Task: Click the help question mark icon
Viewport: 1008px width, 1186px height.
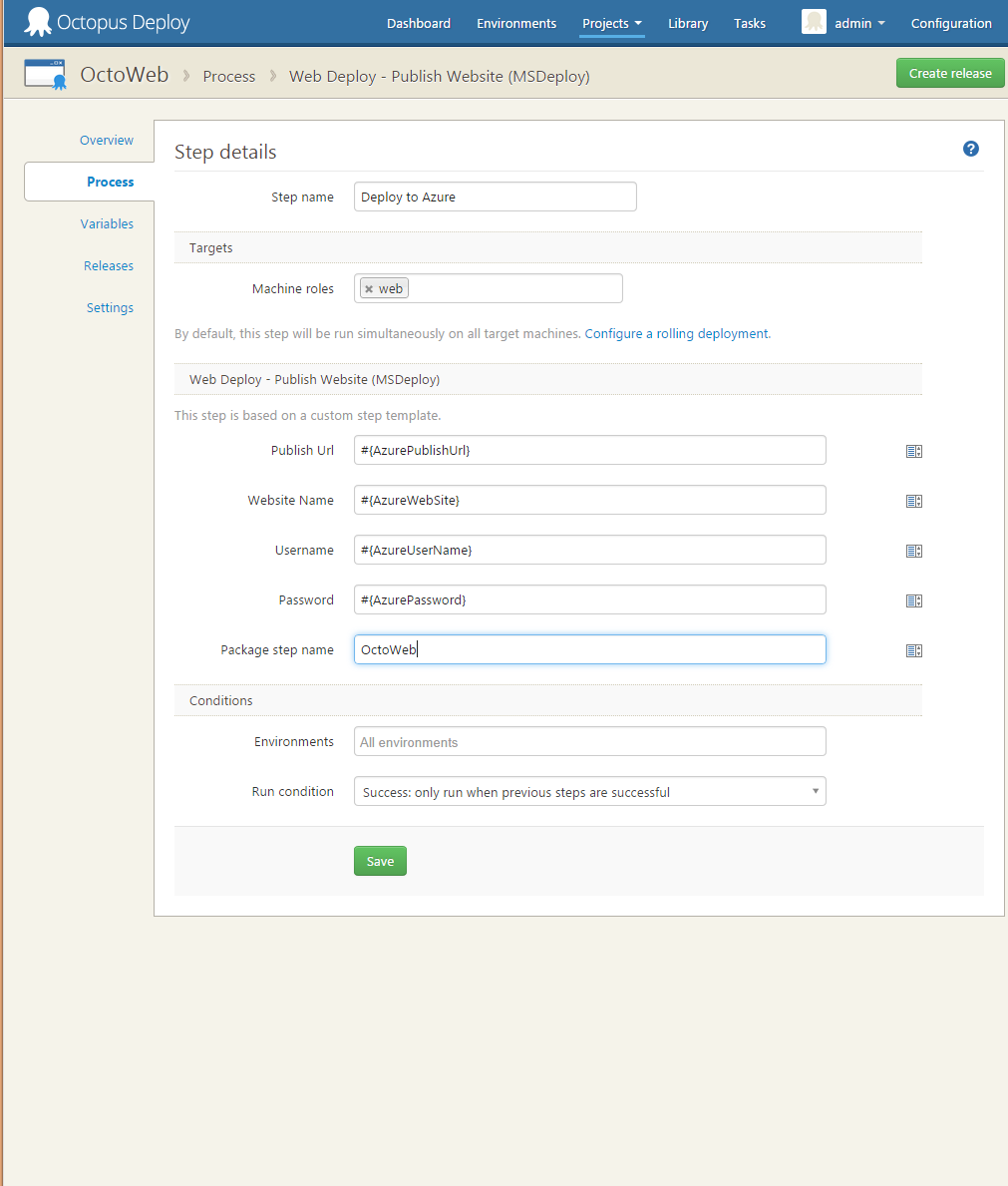Action: click(x=970, y=149)
